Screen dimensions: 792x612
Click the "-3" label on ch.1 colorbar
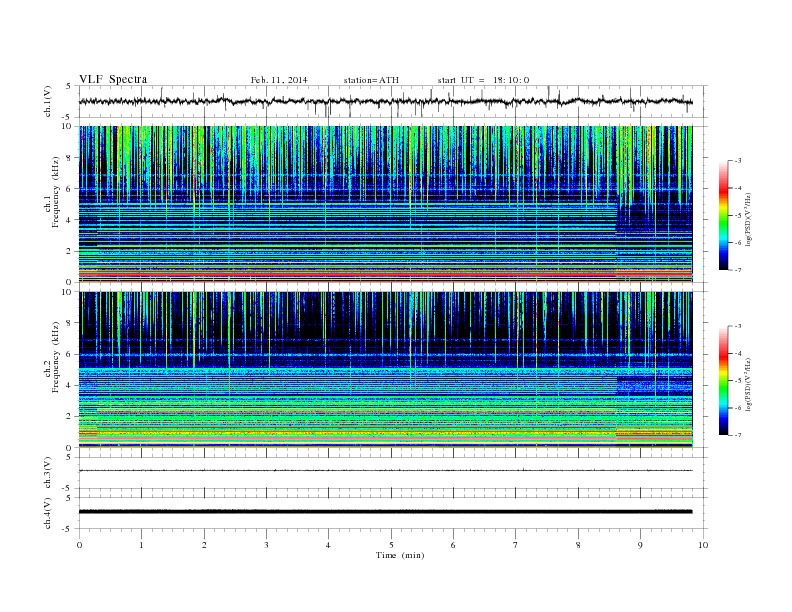pos(737,161)
